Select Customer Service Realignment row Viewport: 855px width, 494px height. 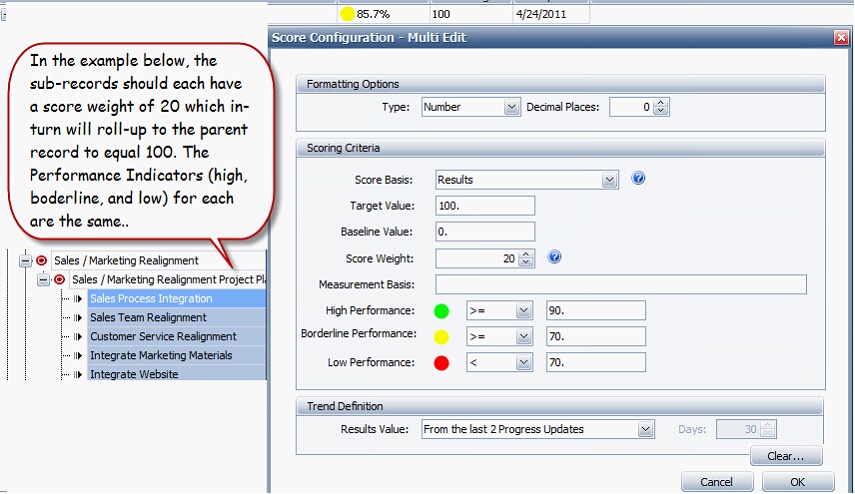177,336
